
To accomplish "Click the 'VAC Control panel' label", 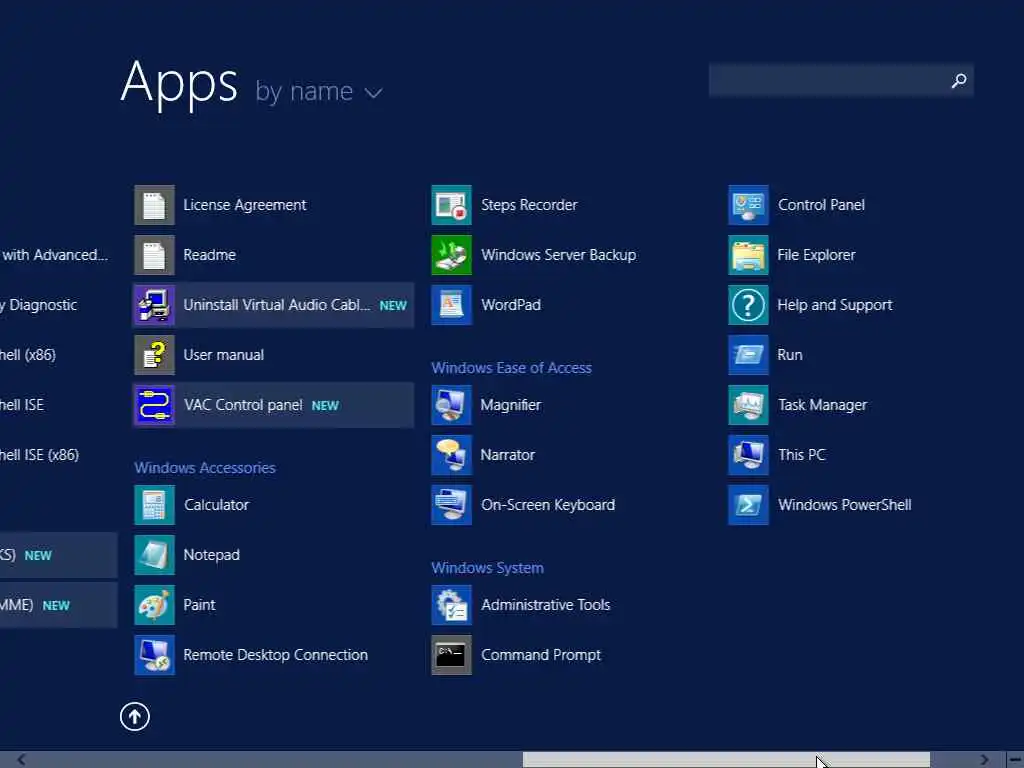I will click(x=243, y=405).
